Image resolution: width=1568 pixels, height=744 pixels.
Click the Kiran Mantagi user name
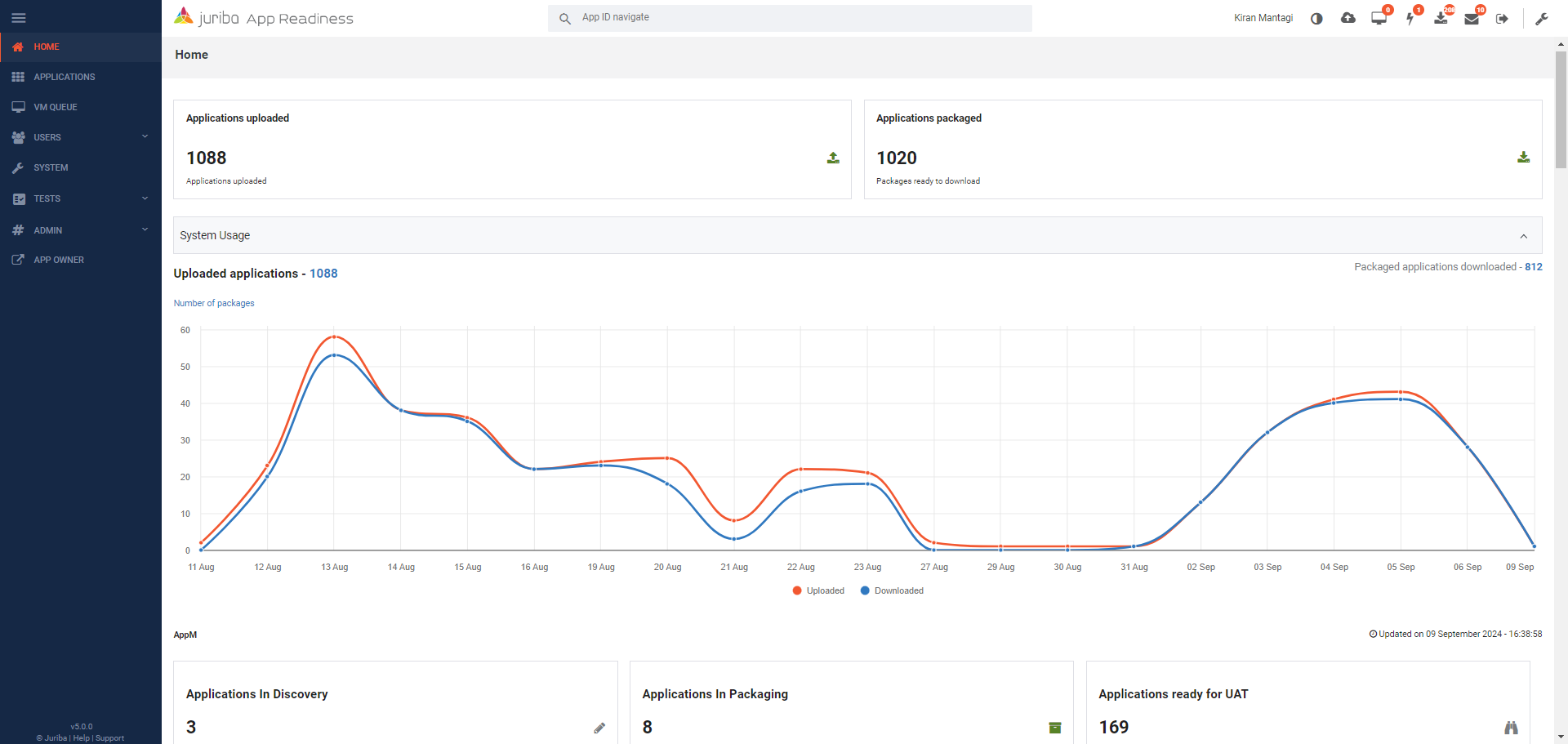pos(1263,18)
